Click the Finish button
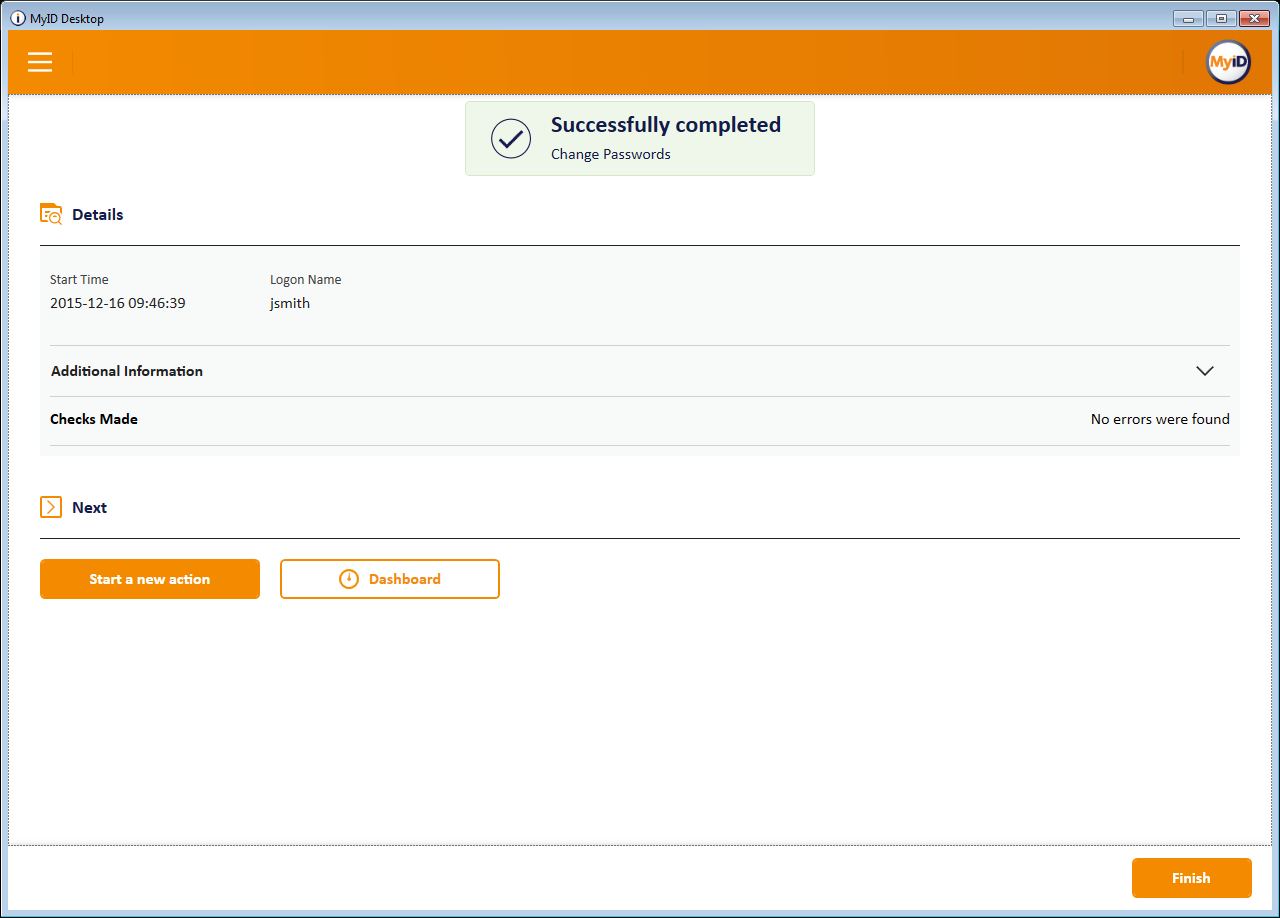1280x918 pixels. click(x=1191, y=878)
